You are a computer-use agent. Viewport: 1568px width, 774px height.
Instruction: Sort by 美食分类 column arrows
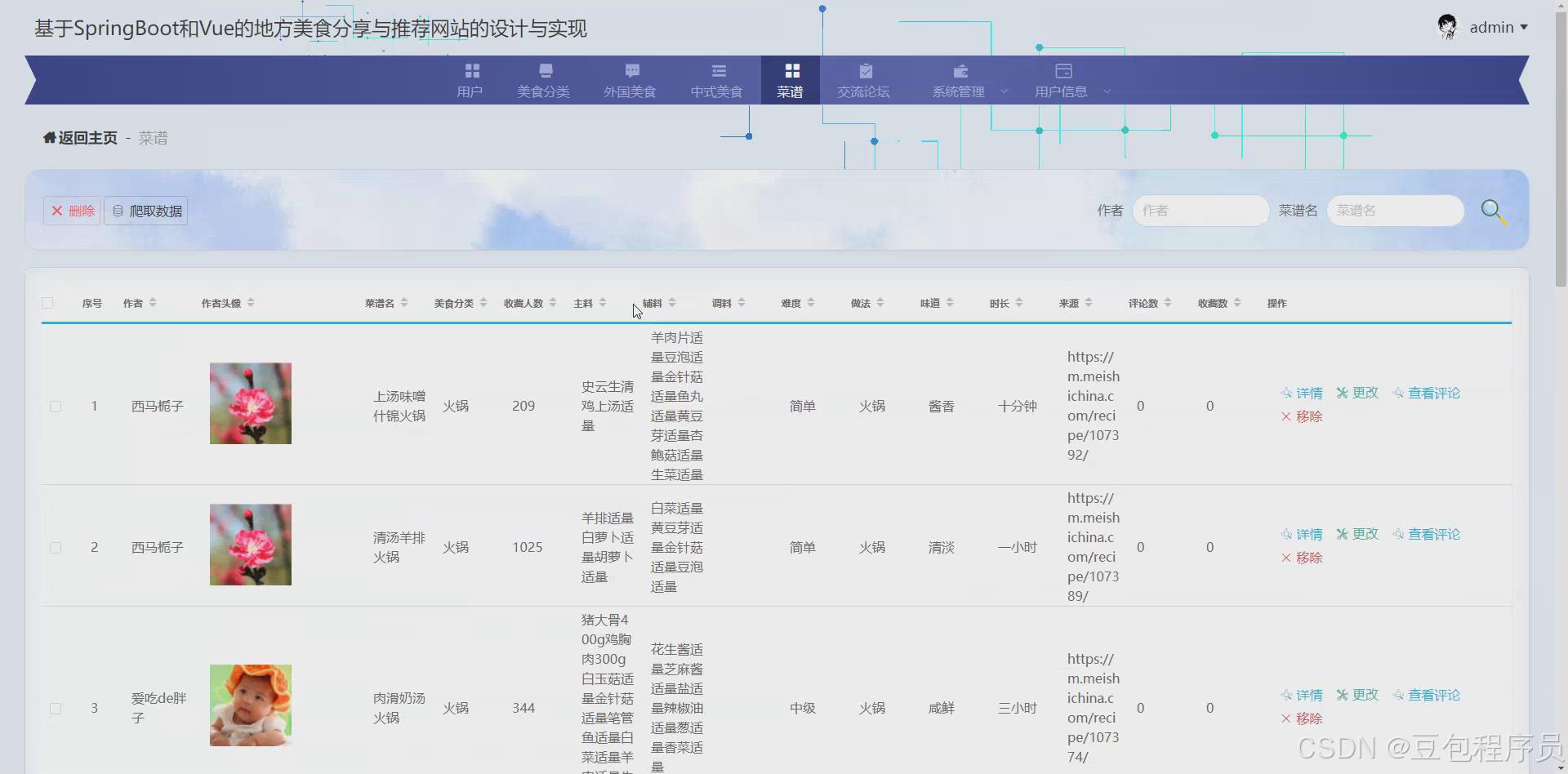483,303
